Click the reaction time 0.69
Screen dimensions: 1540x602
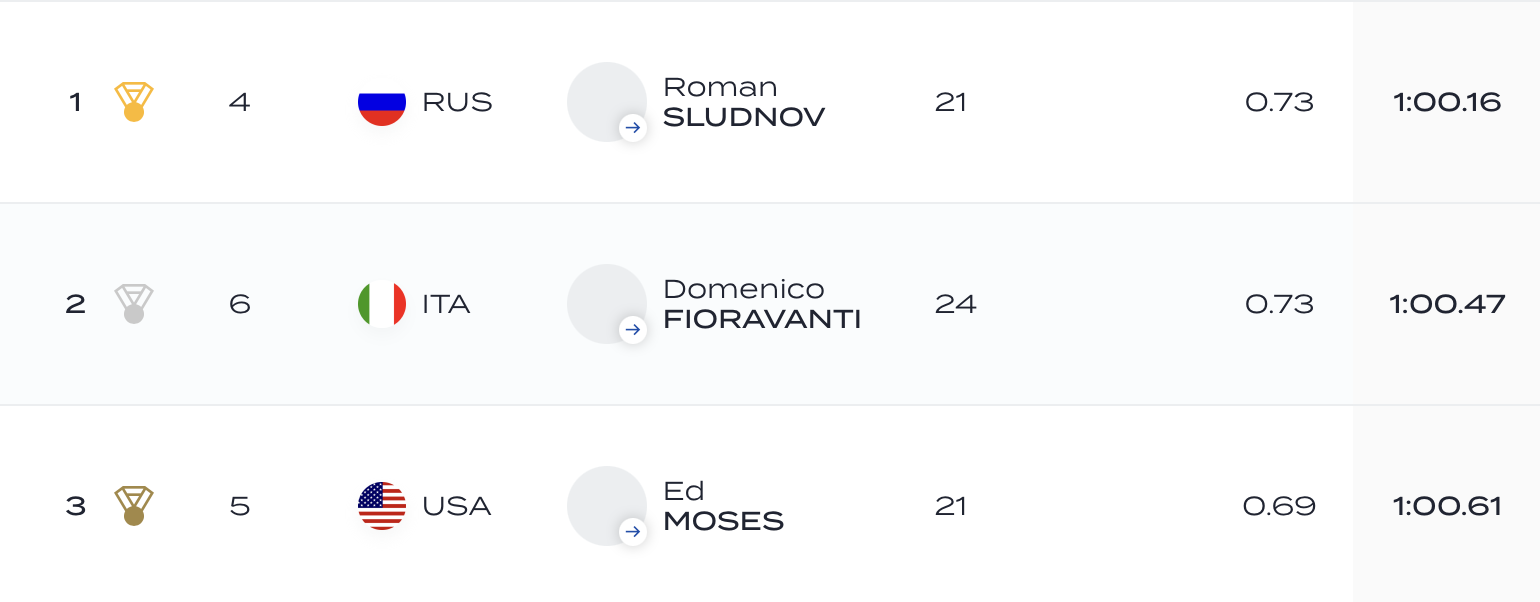coord(1279,507)
